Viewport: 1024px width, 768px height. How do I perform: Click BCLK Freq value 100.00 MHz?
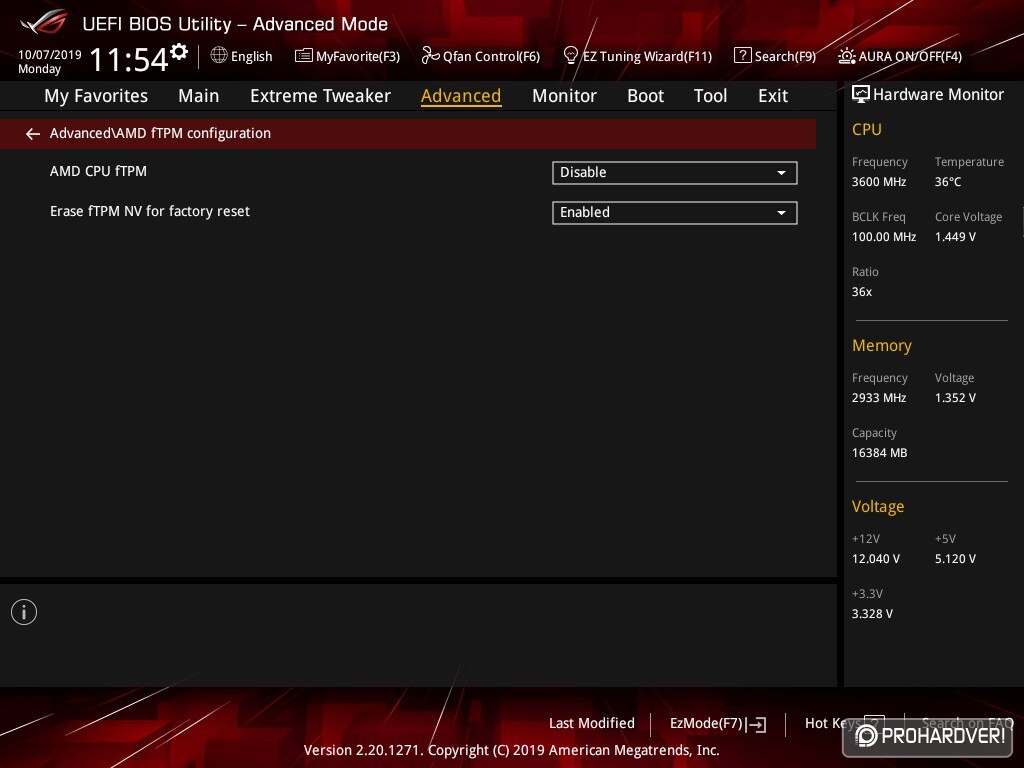(884, 237)
